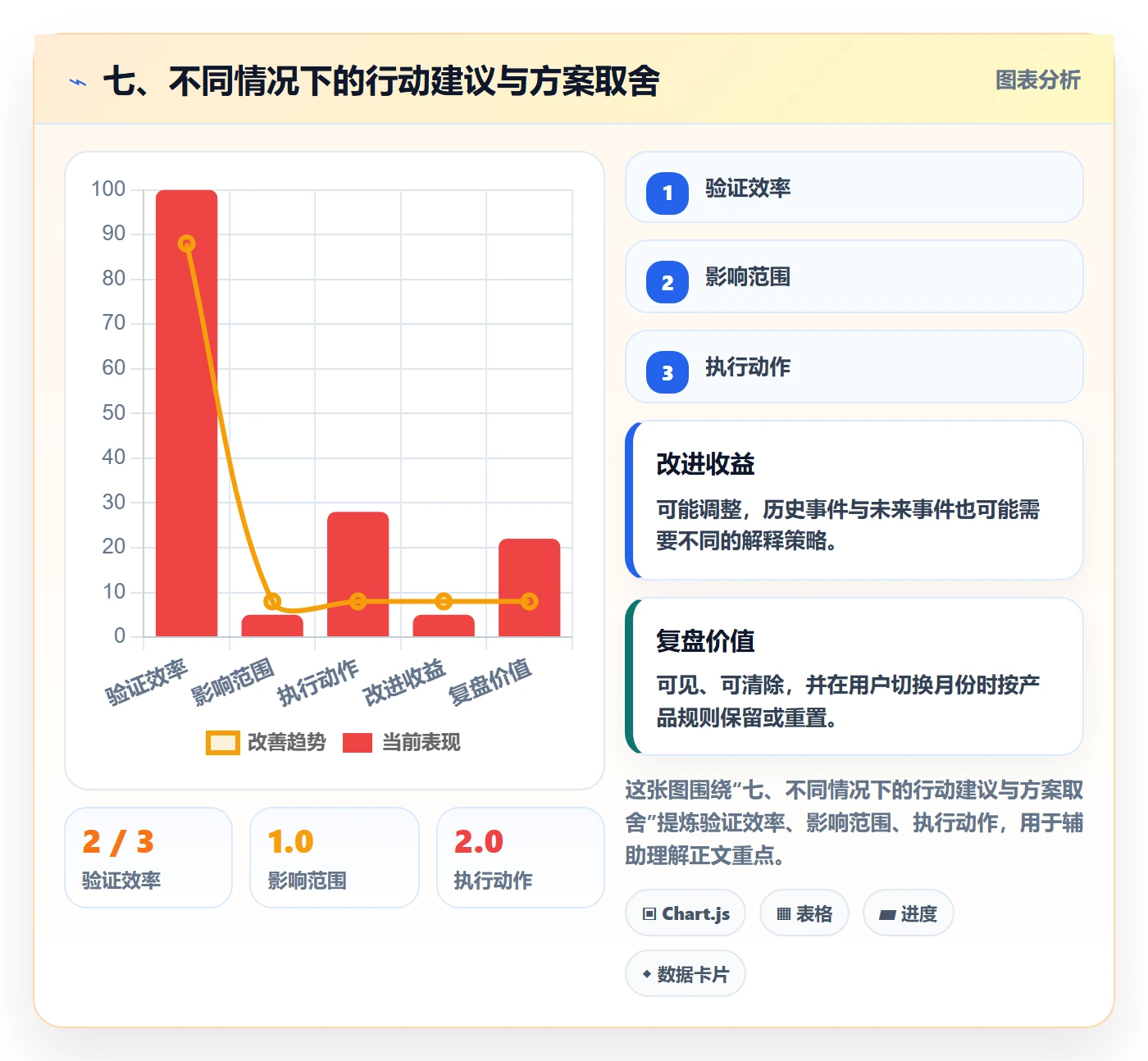Click the blue number 3 badge
This screenshot has height=1061, width=1148.
667,373
